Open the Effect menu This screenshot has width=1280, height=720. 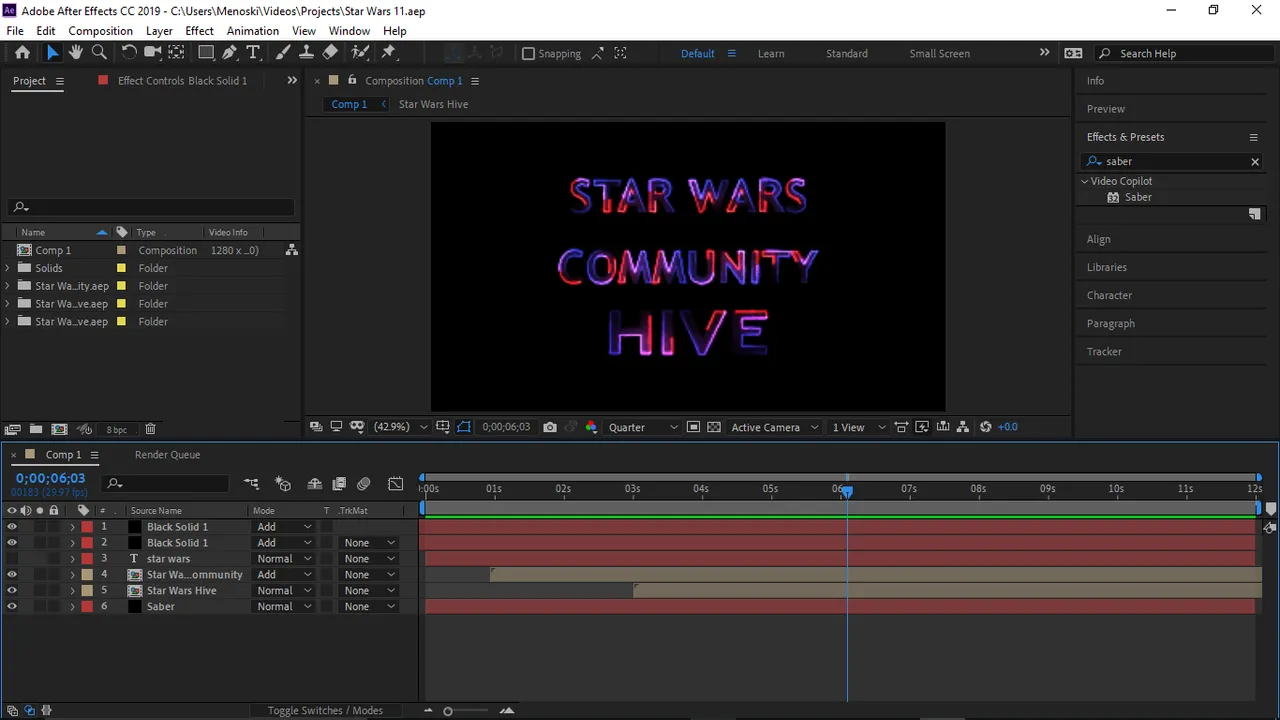[x=200, y=31]
